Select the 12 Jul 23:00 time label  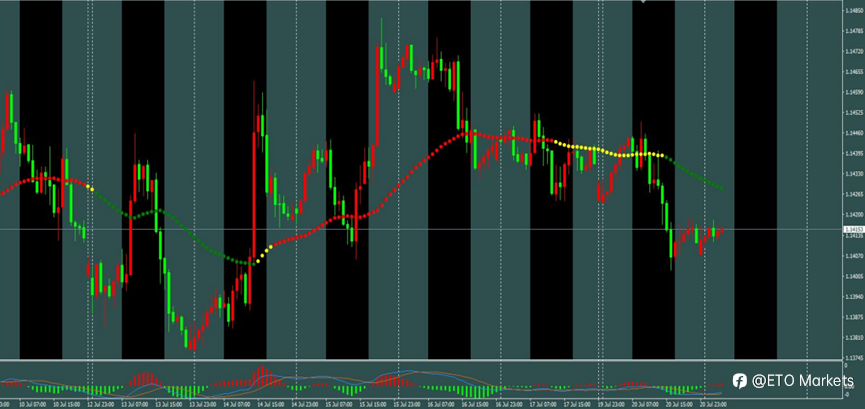101,405
